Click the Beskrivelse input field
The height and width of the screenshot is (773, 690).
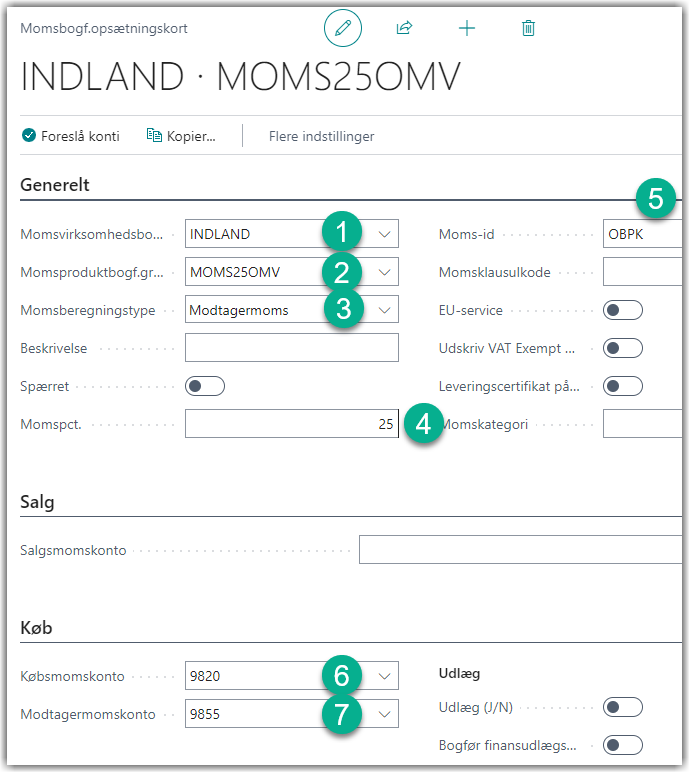click(x=292, y=348)
